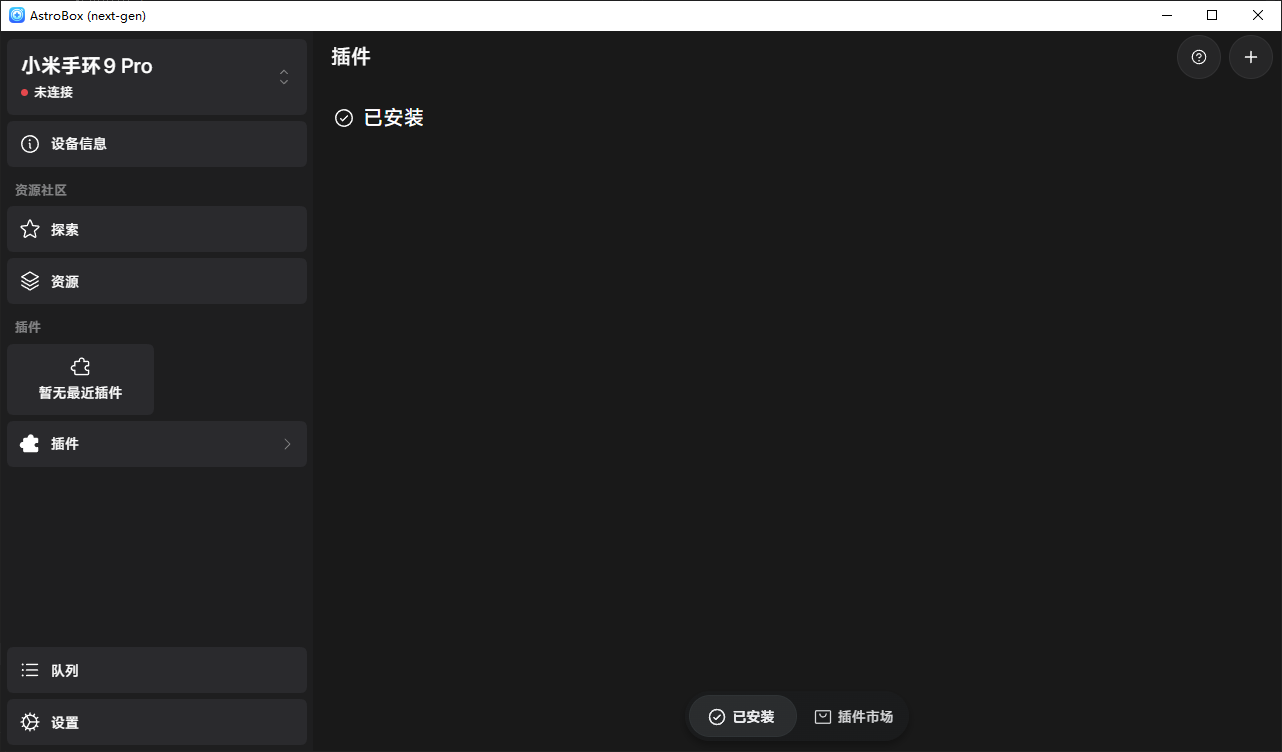Open 设置 settings page
The height and width of the screenshot is (752, 1282).
[157, 722]
